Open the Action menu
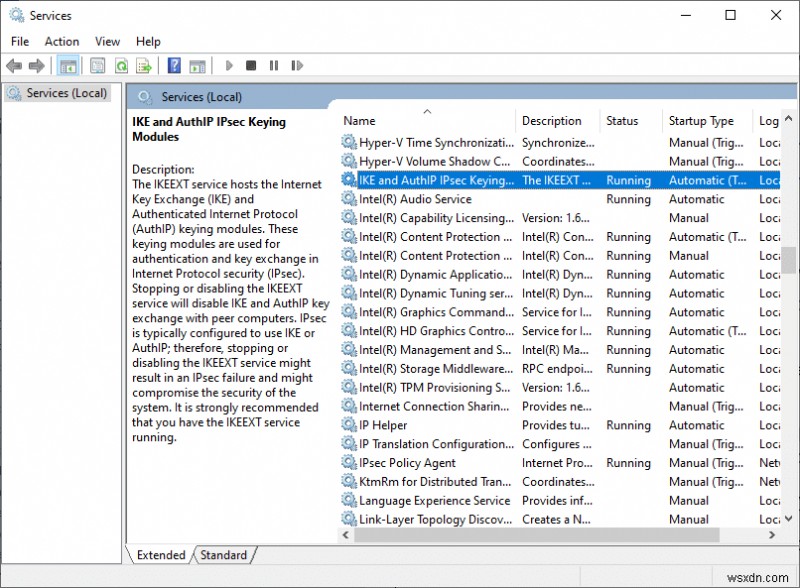Viewport: 800px width, 588px height. click(62, 41)
